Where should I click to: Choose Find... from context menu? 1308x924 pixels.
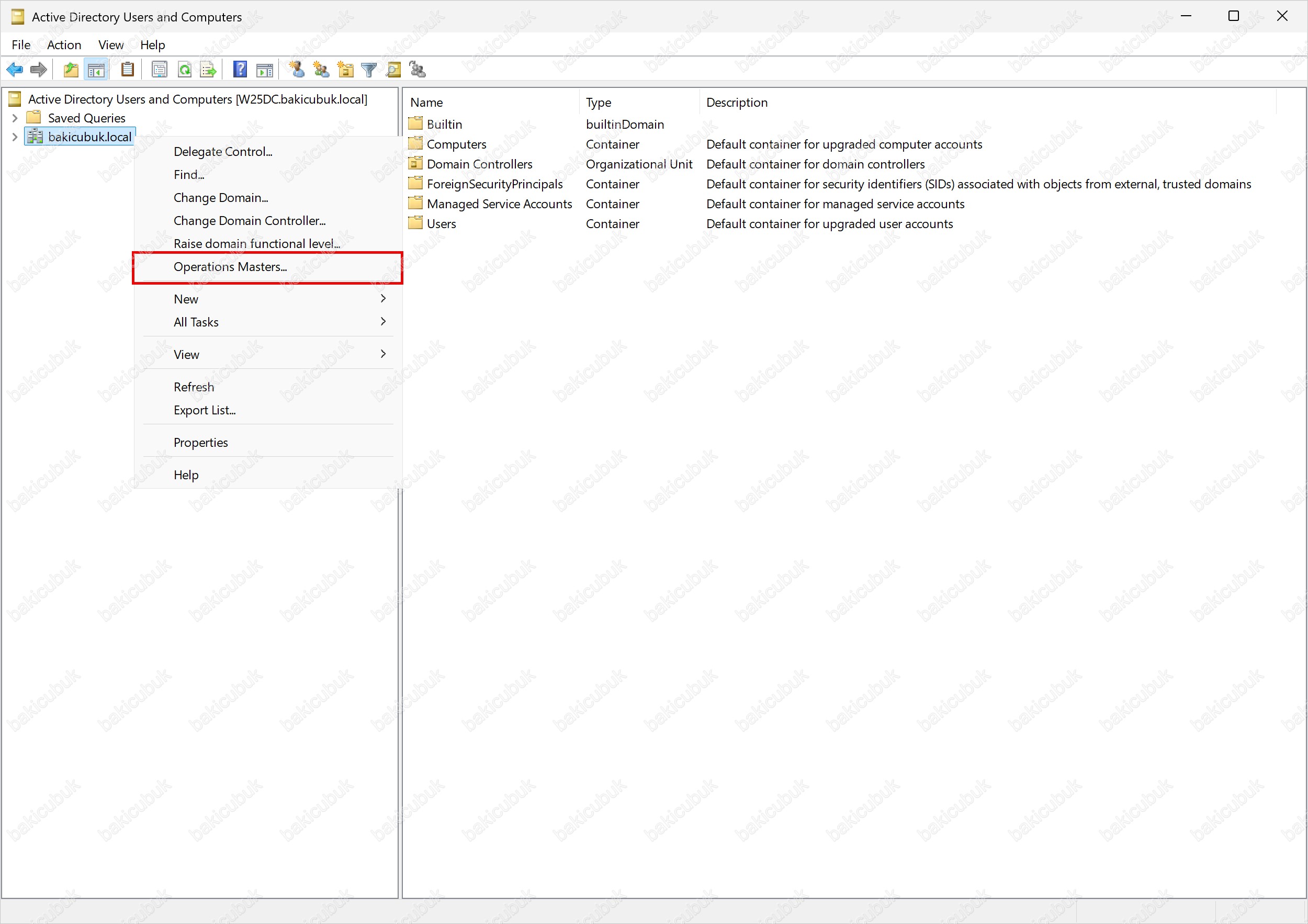[268, 174]
